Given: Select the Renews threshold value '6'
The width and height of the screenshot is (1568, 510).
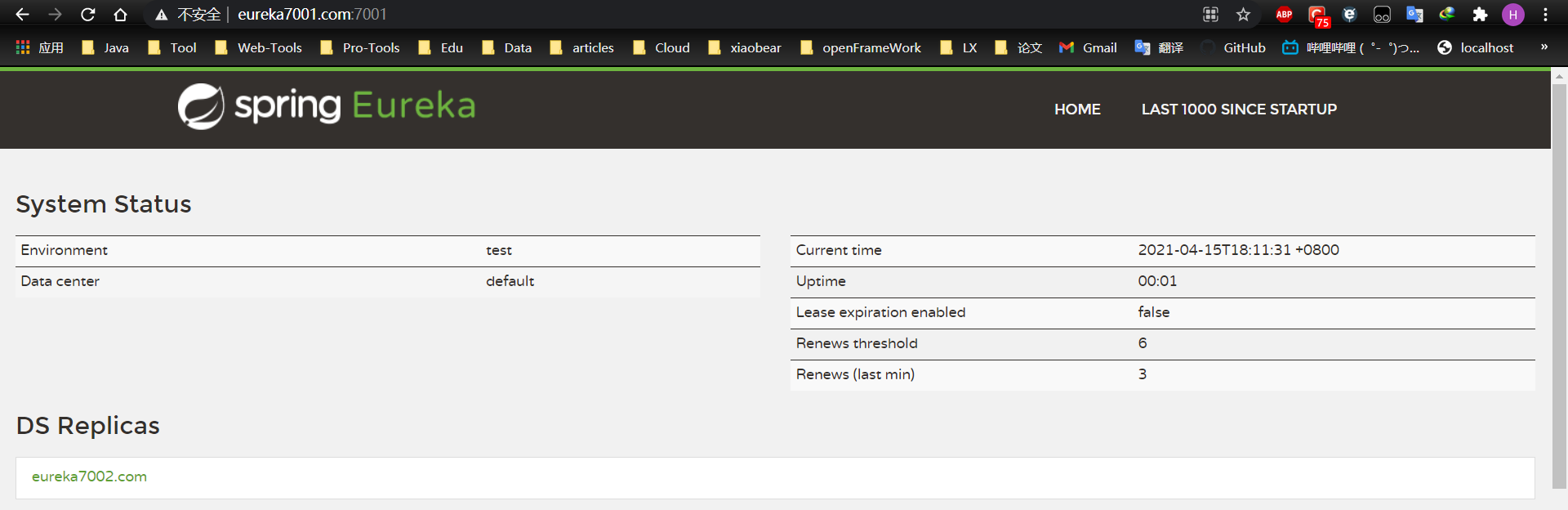Looking at the screenshot, I should [1143, 343].
